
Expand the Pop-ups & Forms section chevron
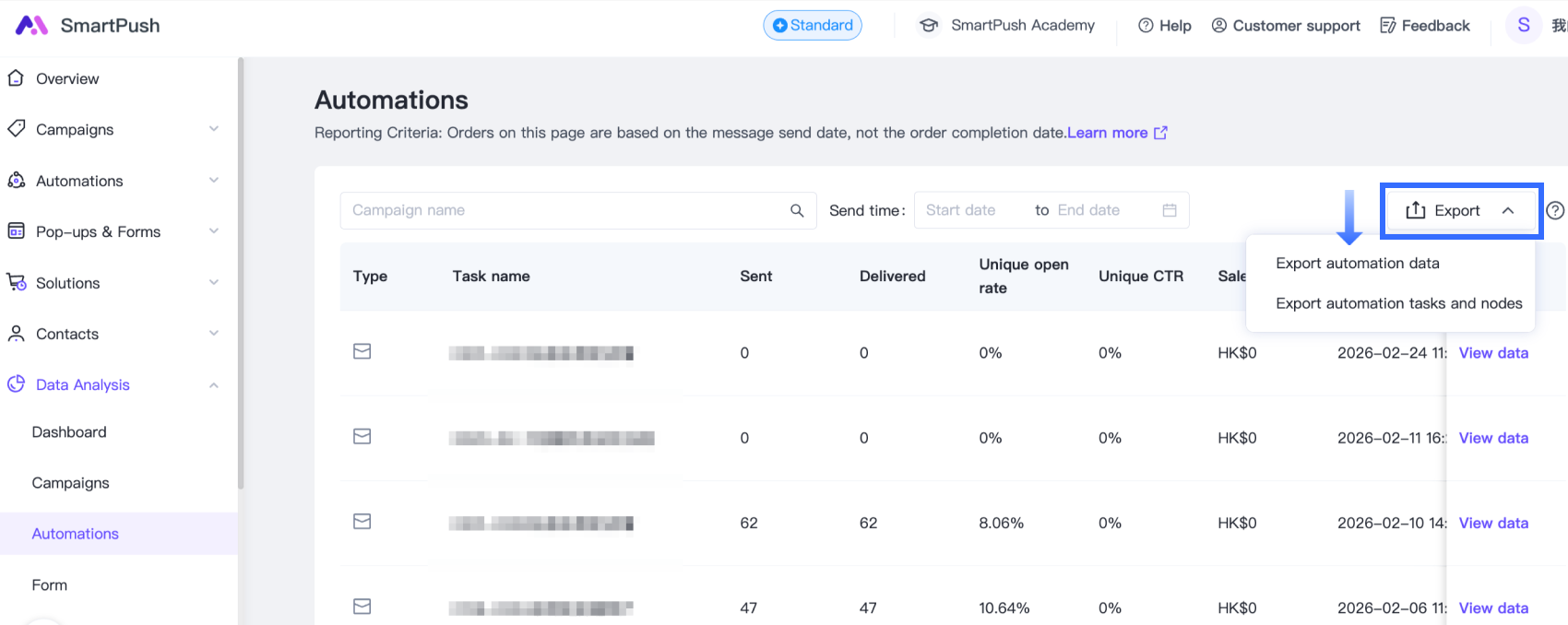click(x=213, y=231)
